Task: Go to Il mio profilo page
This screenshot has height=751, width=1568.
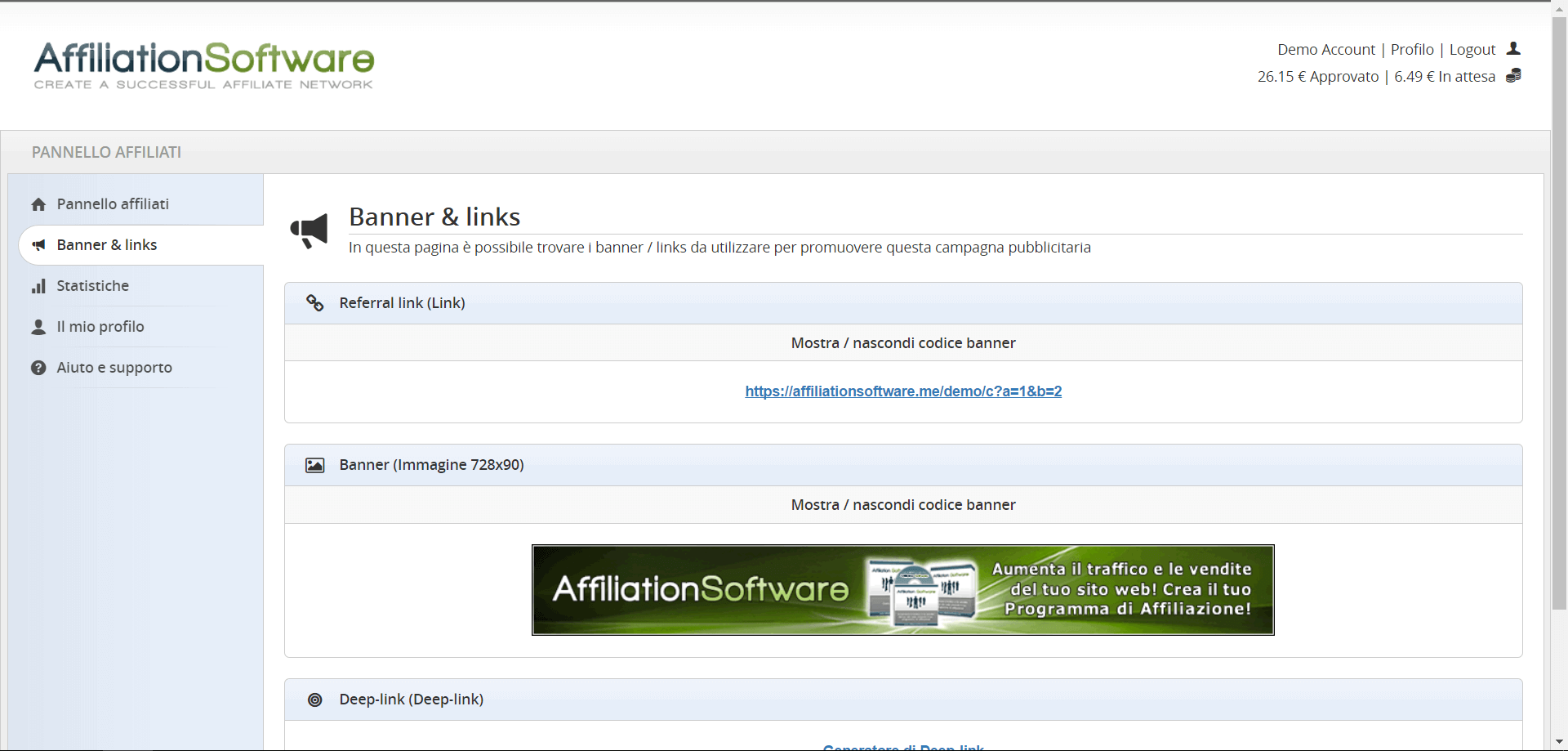Action: (x=100, y=327)
